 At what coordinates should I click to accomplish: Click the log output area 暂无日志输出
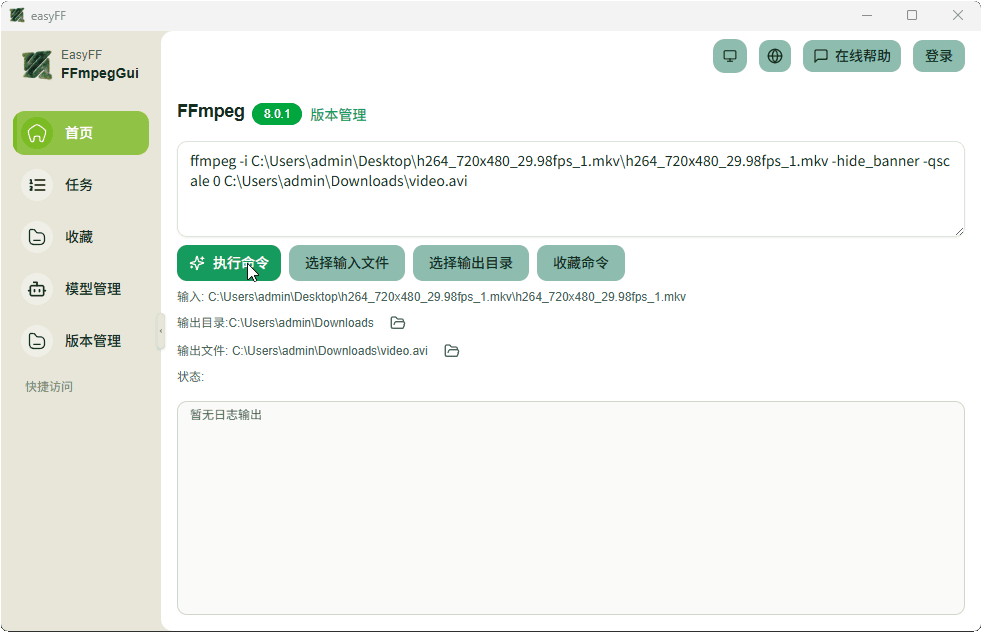tap(571, 508)
